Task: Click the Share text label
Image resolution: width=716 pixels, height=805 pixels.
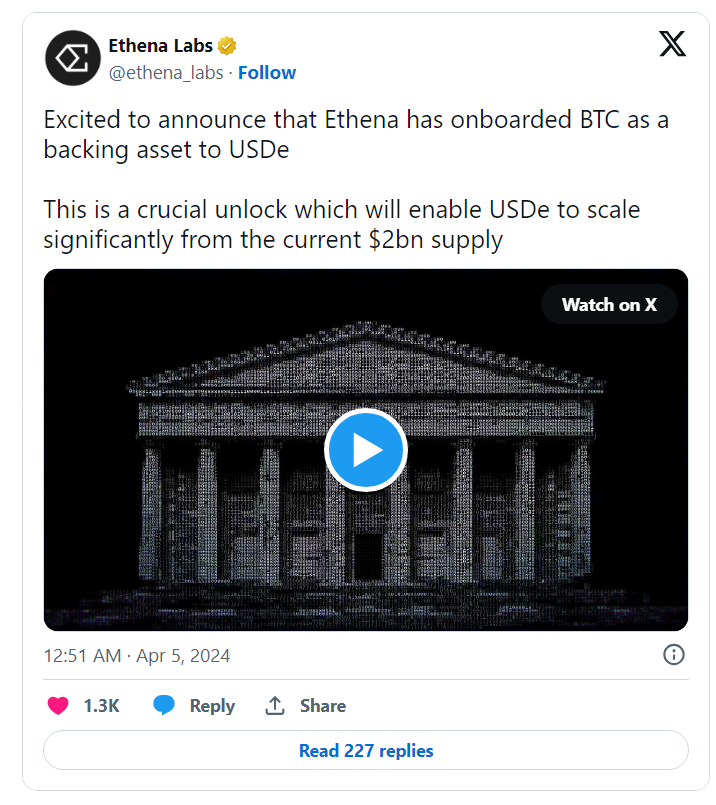Action: pyautogui.click(x=323, y=705)
